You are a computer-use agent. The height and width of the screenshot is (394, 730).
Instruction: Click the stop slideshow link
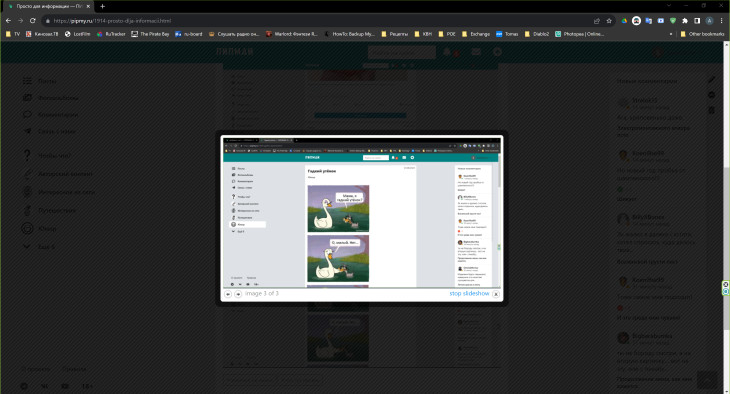click(469, 293)
